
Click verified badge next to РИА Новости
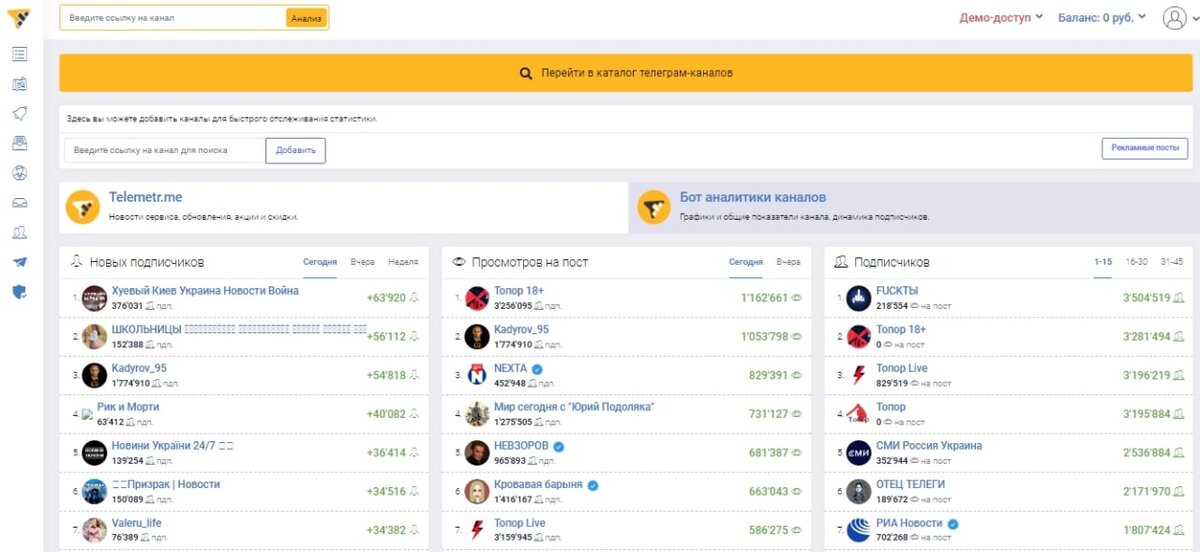pos(953,524)
